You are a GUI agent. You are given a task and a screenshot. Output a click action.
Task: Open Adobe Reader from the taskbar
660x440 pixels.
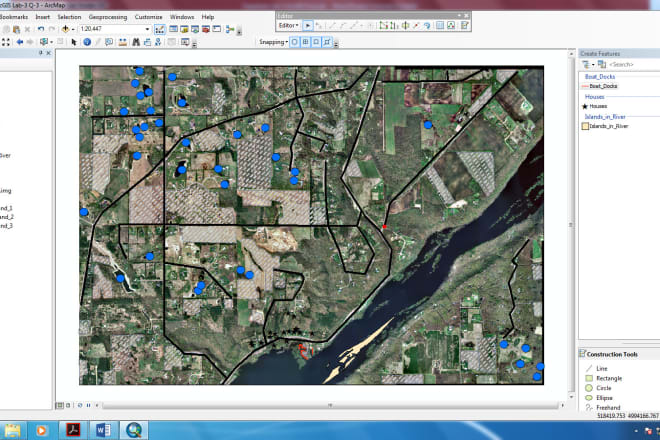pos(73,430)
